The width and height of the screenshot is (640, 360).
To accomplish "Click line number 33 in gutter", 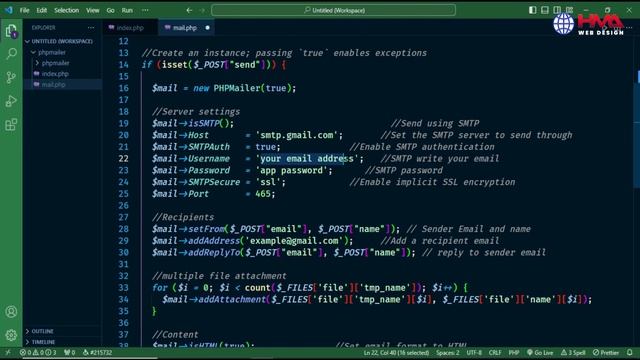I will pos(123,287).
